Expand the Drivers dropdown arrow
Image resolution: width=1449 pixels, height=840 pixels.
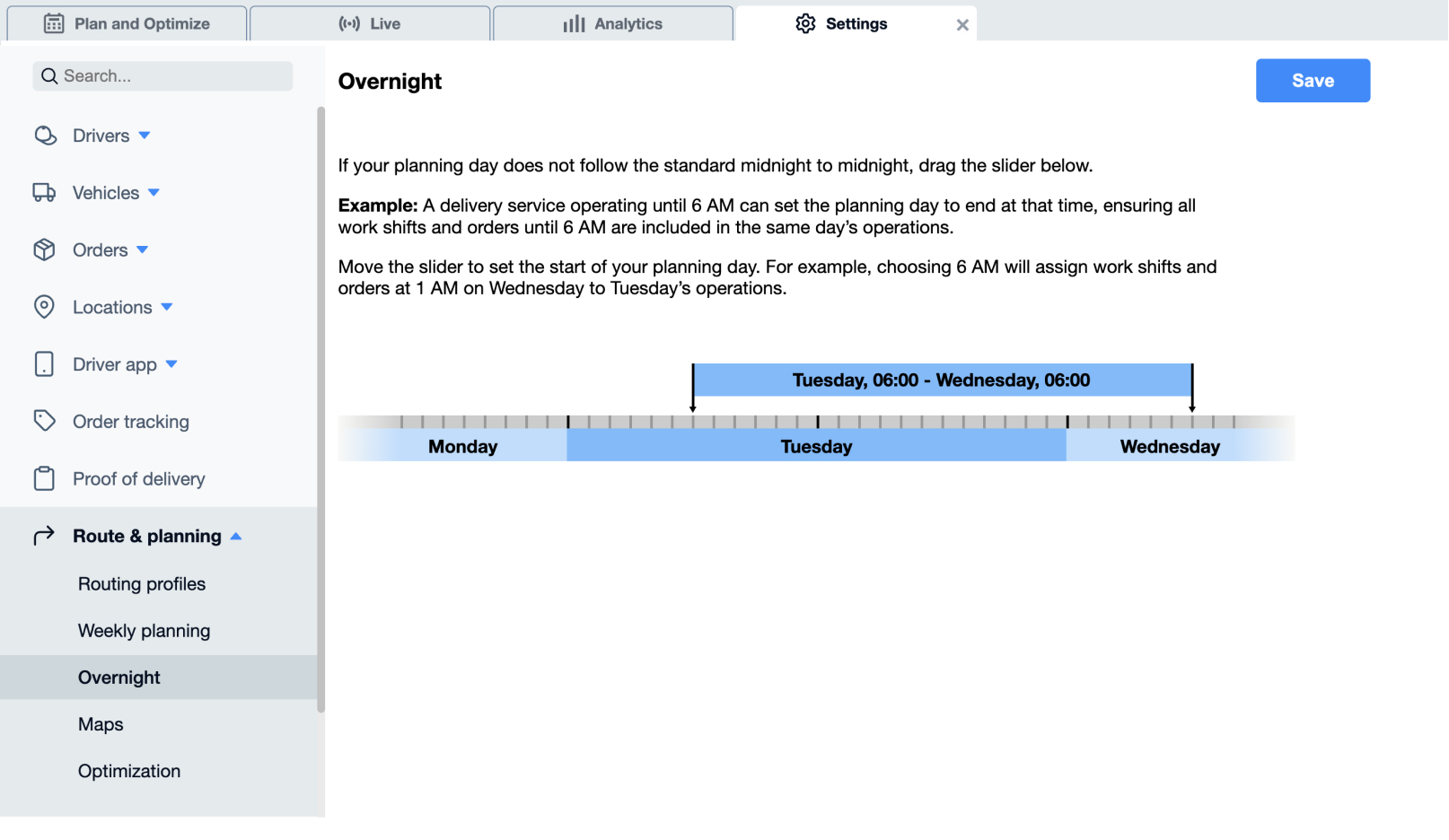145,136
